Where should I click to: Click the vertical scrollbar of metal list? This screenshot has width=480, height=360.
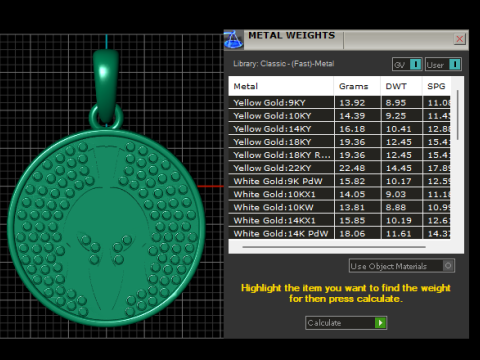pyautogui.click(x=458, y=115)
